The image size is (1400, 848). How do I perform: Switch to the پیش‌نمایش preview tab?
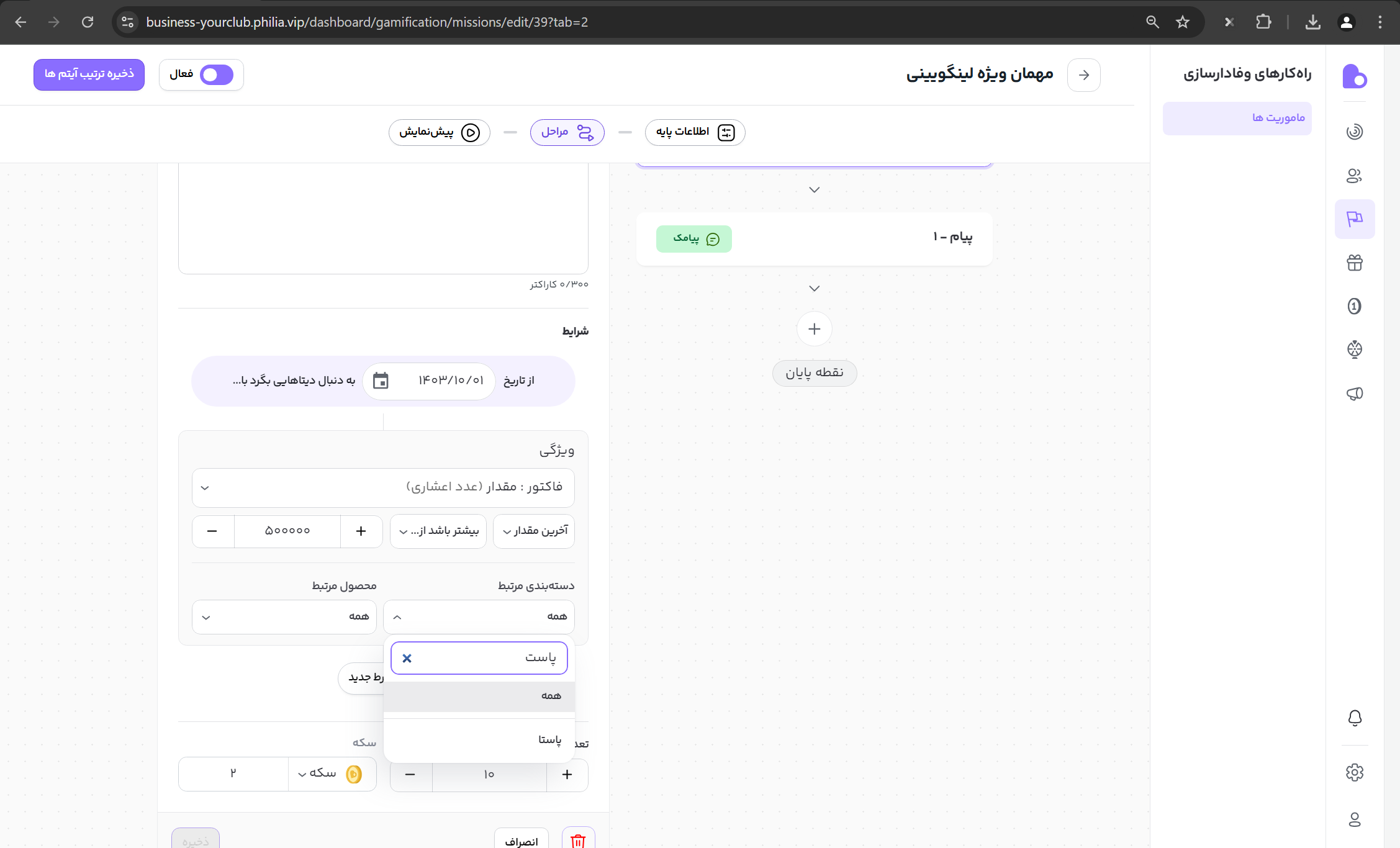click(x=439, y=132)
